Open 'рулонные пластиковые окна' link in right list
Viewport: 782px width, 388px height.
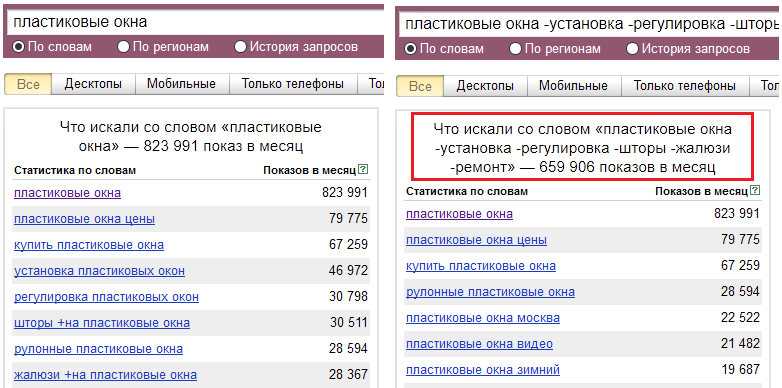[490, 292]
